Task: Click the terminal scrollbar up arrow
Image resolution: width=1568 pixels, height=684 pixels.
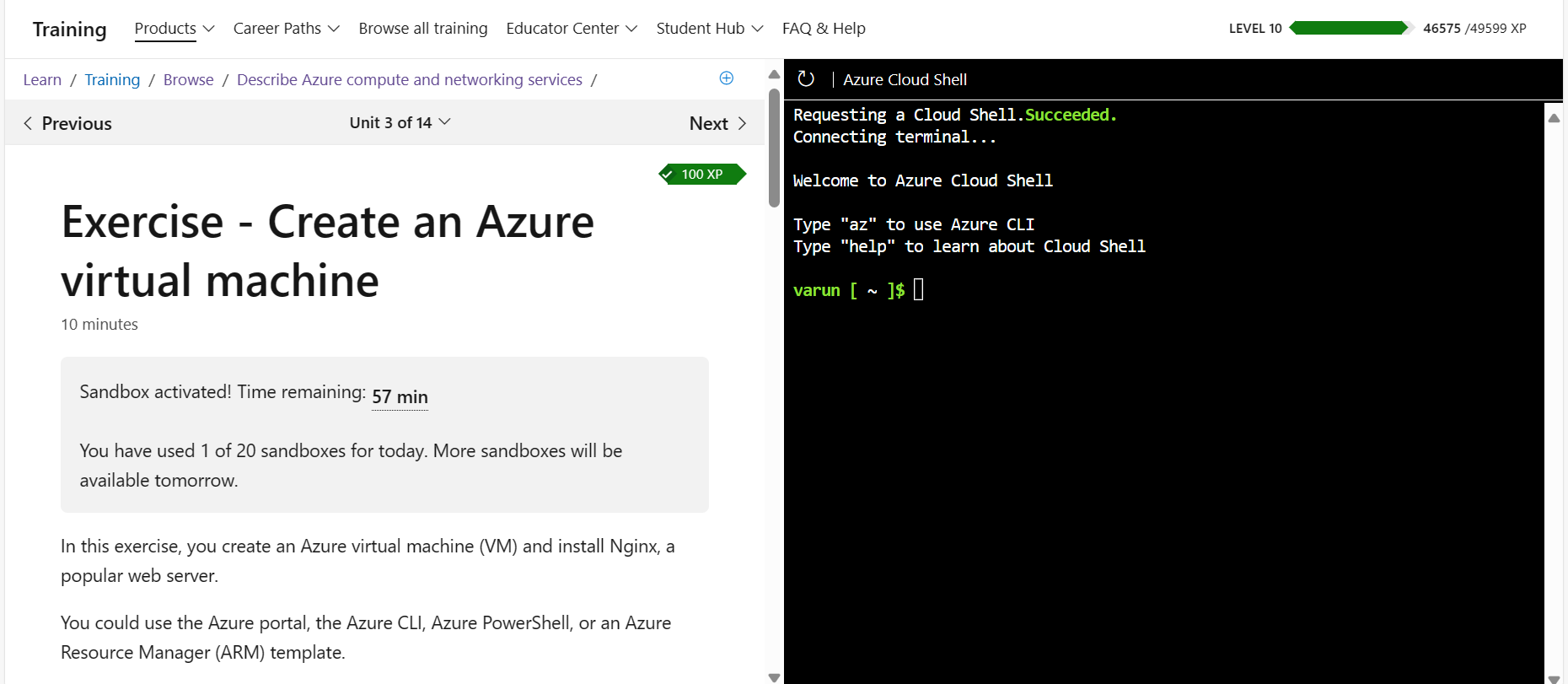Action: pos(1554,118)
